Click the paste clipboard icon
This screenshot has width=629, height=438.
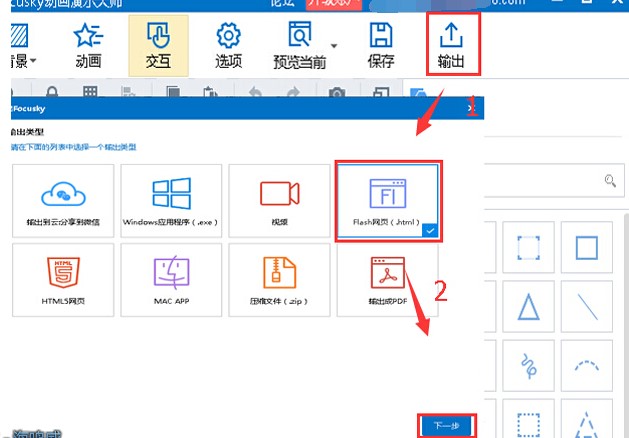[210, 92]
